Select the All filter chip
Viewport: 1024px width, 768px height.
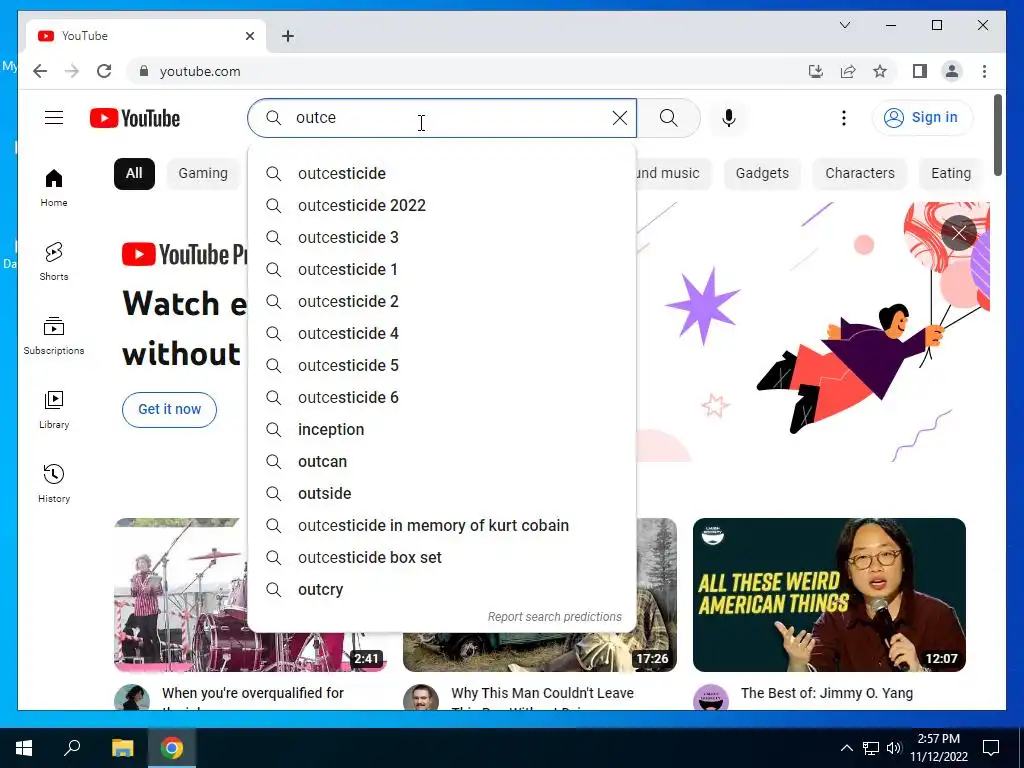(x=134, y=173)
